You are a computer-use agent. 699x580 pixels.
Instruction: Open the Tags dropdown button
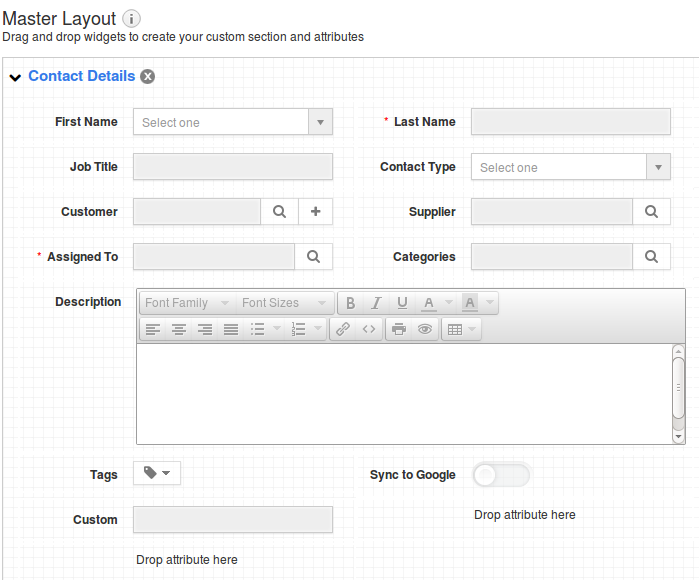tap(157, 473)
